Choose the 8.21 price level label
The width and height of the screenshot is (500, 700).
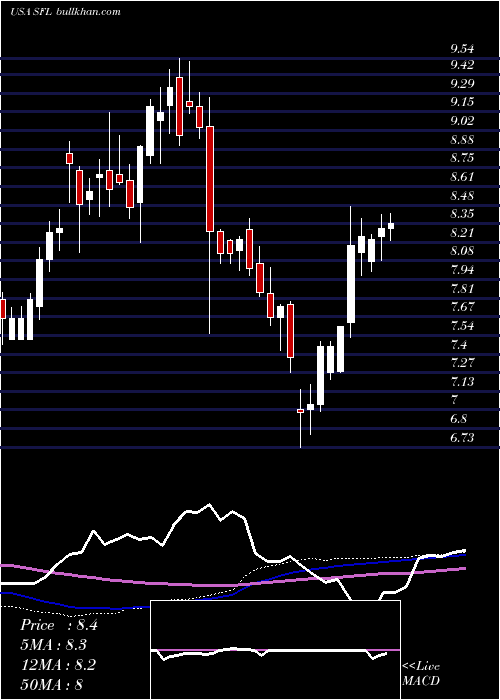462,233
